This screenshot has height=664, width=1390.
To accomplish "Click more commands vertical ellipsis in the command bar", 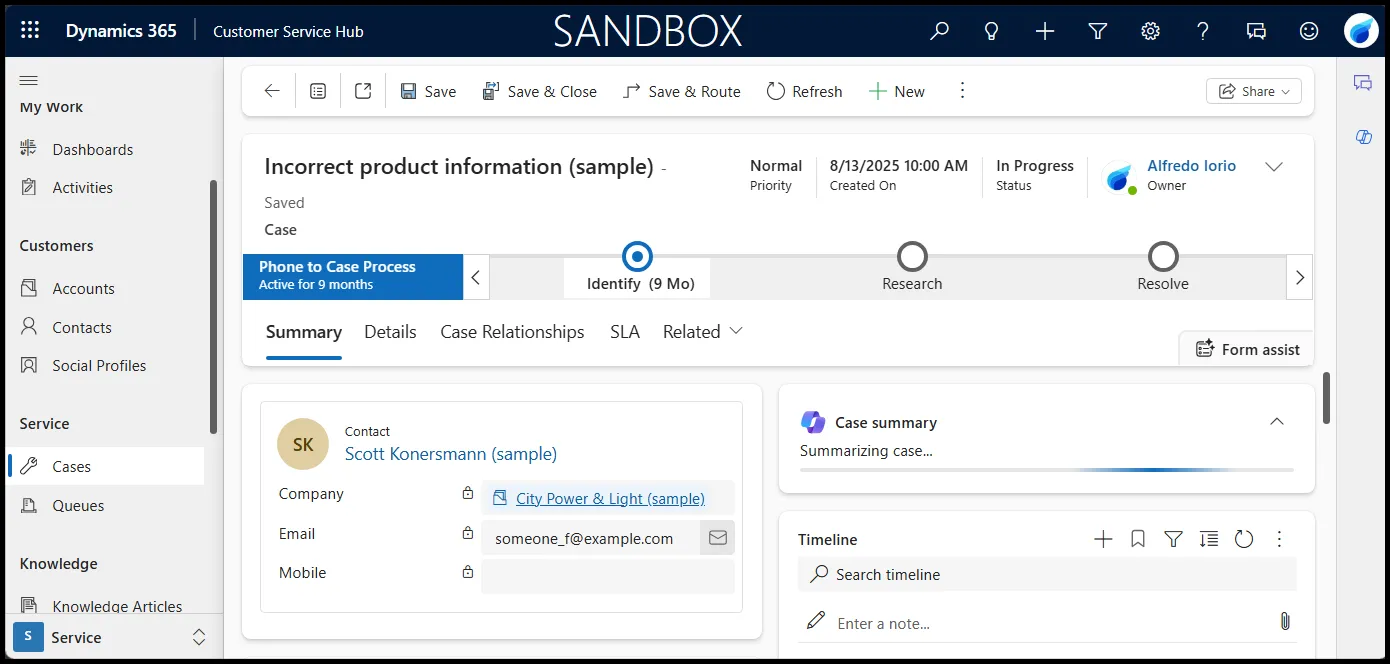I will [x=962, y=91].
